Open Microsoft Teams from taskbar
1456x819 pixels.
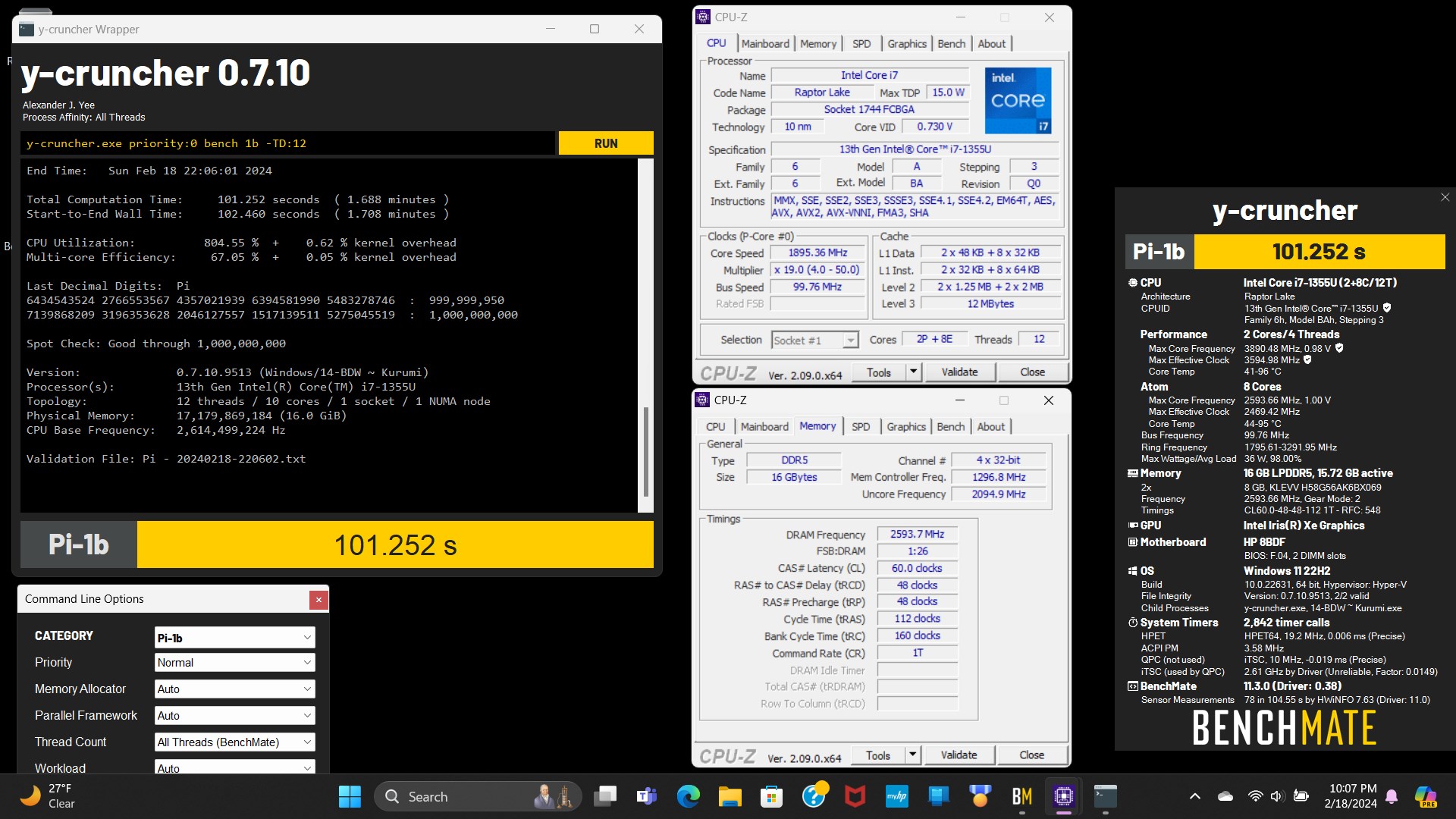click(646, 797)
